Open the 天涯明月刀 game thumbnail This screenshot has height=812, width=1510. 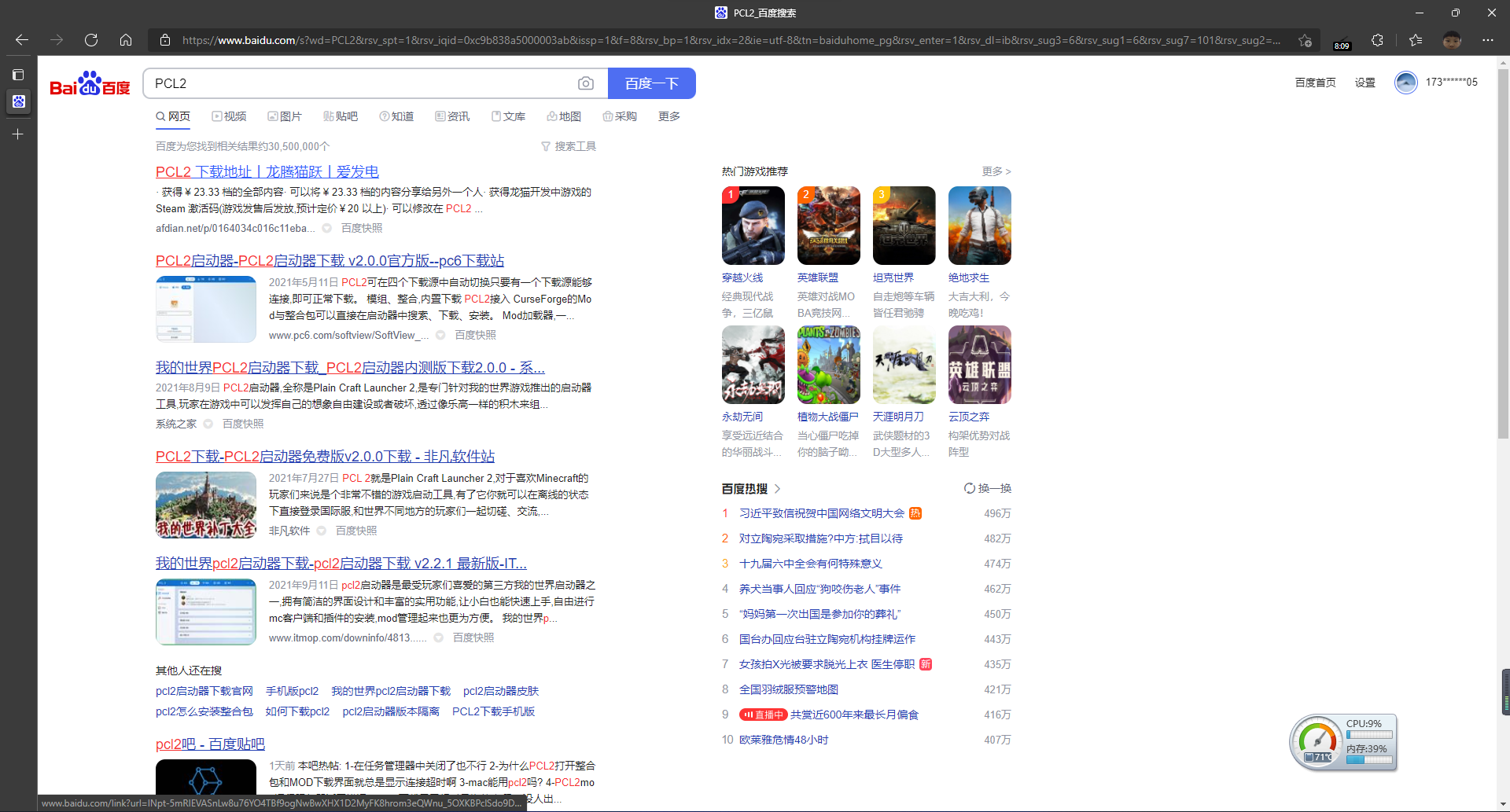click(904, 365)
